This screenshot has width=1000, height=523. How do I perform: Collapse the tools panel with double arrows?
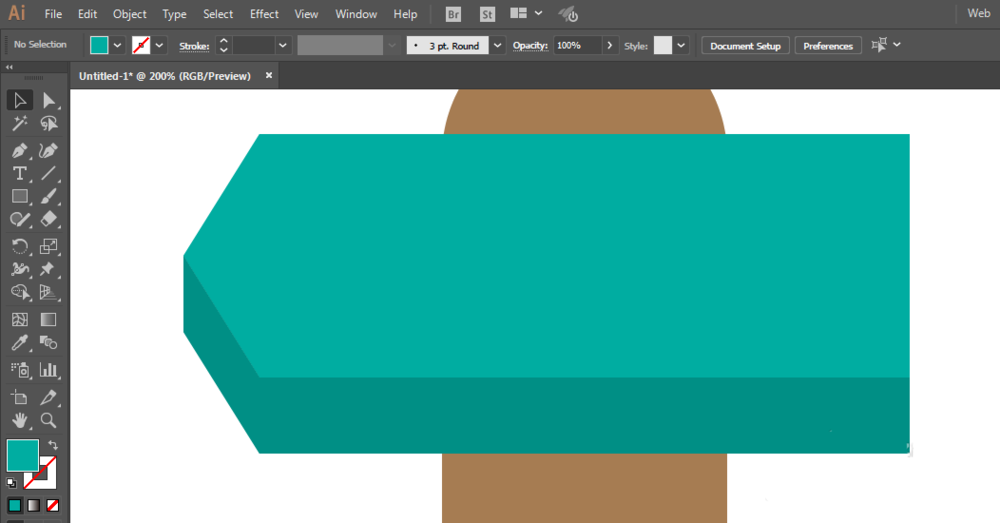(9, 67)
